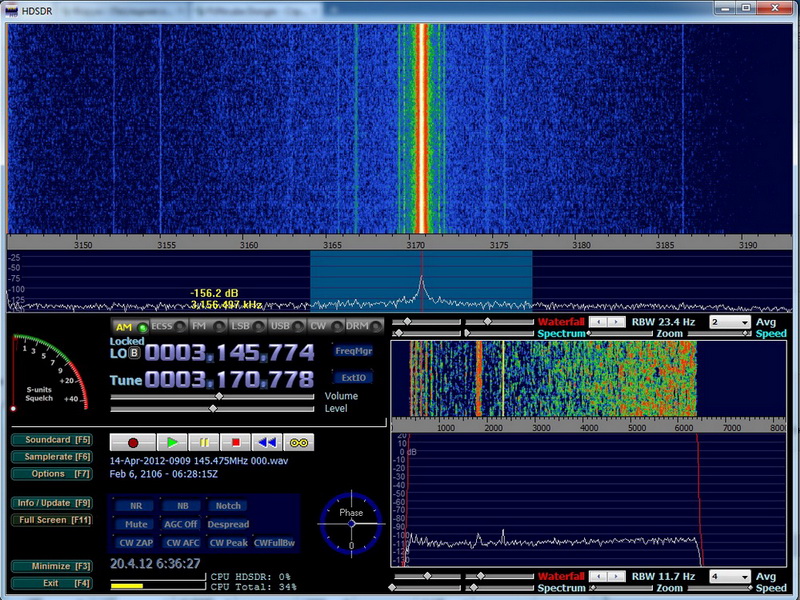
Task: Click the Exit [F4] button
Action: click(52, 583)
